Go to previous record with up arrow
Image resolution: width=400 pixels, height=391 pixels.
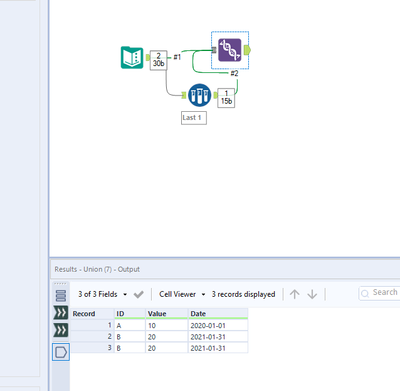(x=294, y=294)
